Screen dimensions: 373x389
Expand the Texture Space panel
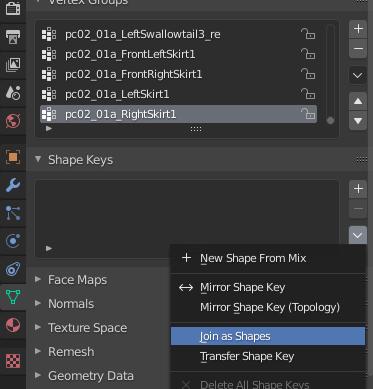click(x=38, y=327)
